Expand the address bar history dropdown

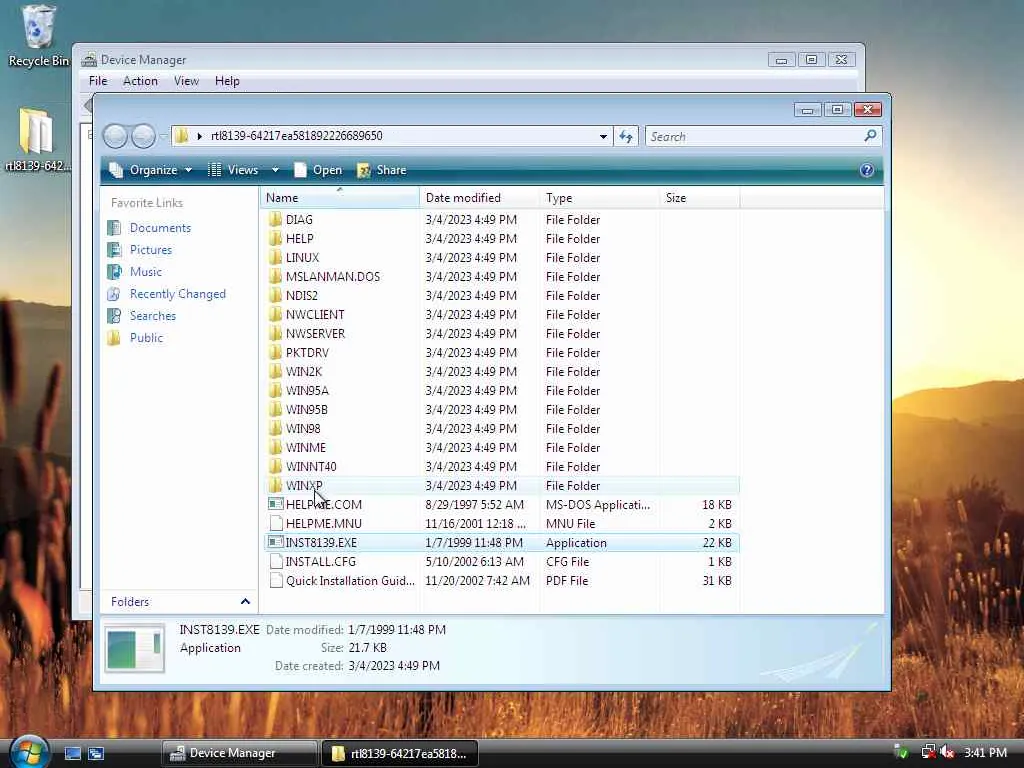tap(603, 136)
